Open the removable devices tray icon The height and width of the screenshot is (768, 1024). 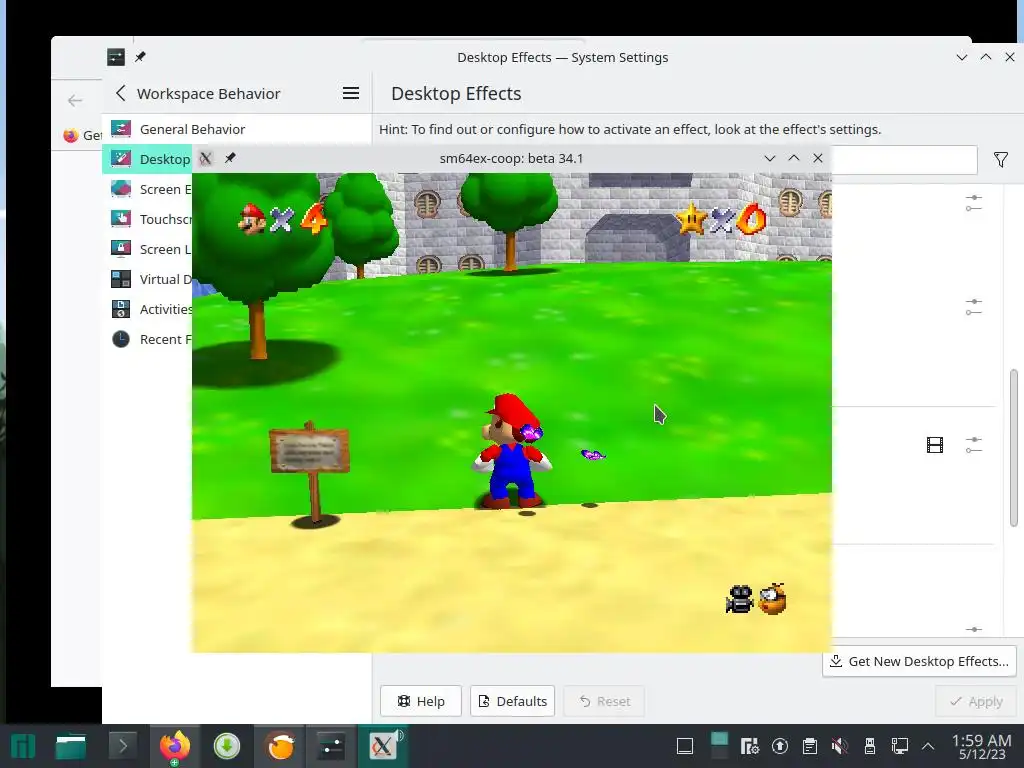coord(870,746)
